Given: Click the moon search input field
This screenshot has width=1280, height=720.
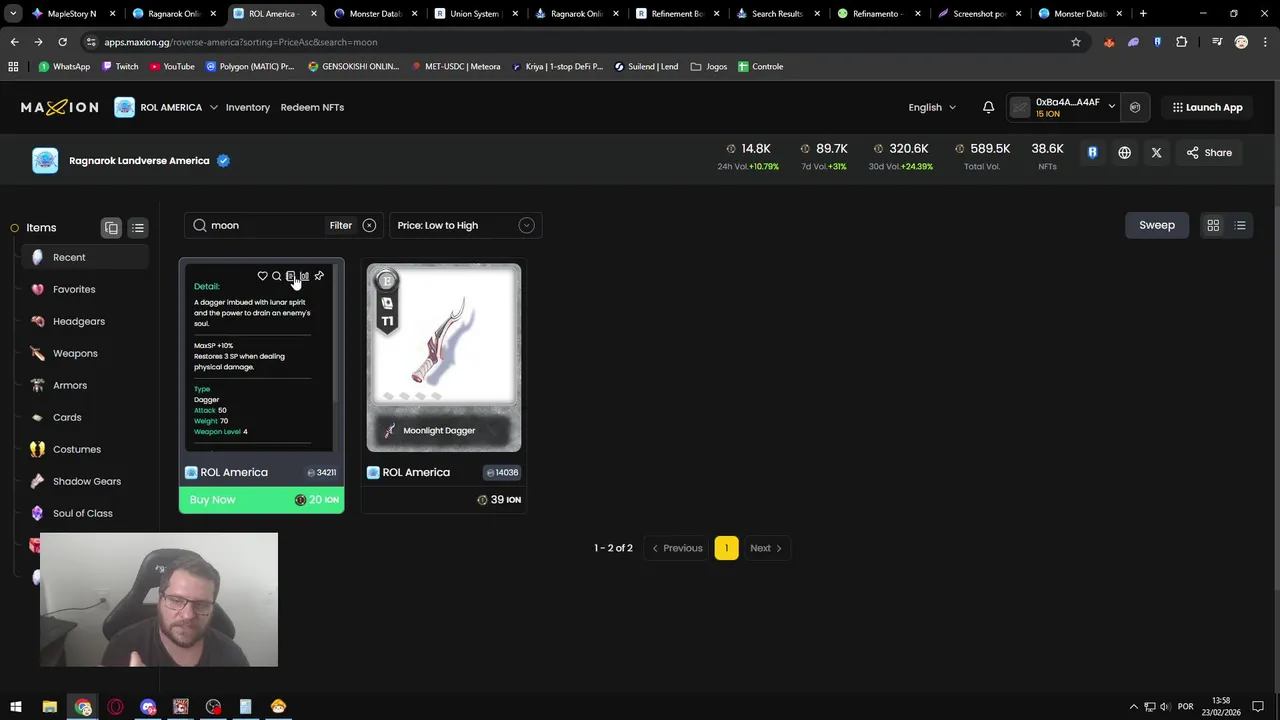Looking at the screenshot, I should [x=265, y=225].
